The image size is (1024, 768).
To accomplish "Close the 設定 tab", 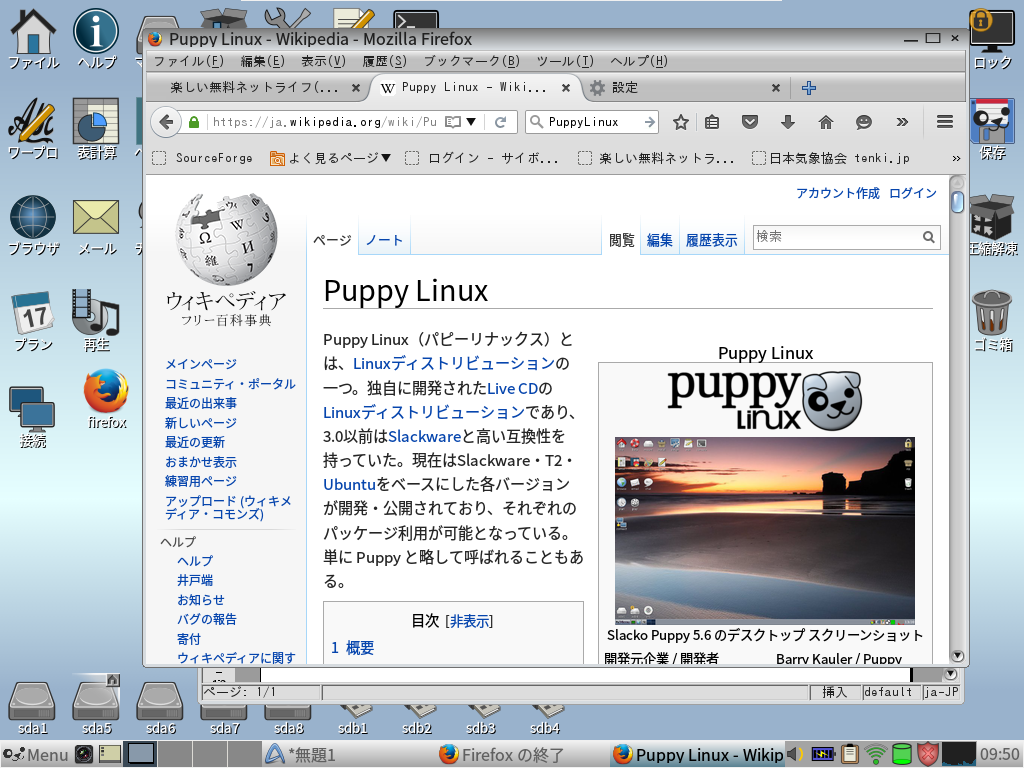I will [775, 88].
